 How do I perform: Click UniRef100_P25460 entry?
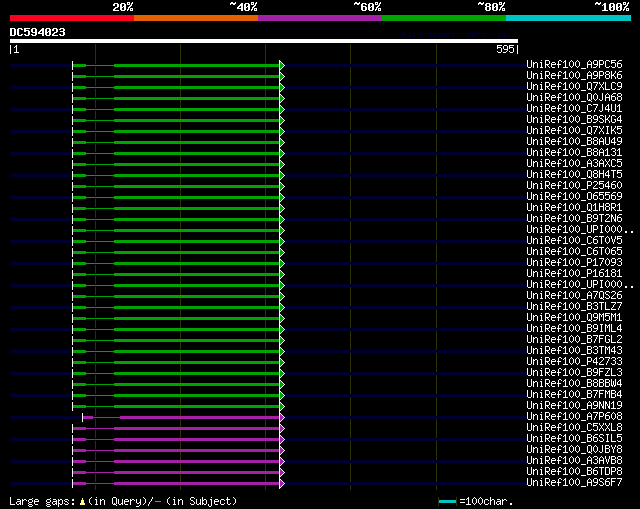coord(574,185)
